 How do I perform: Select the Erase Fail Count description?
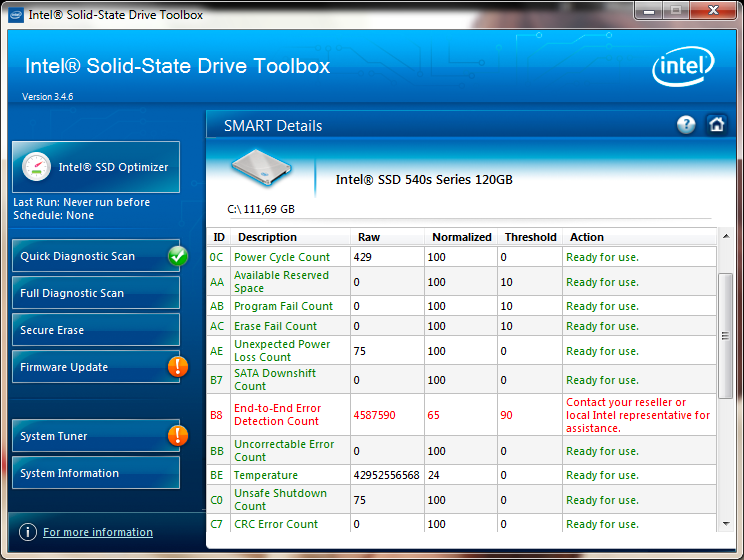(x=275, y=326)
